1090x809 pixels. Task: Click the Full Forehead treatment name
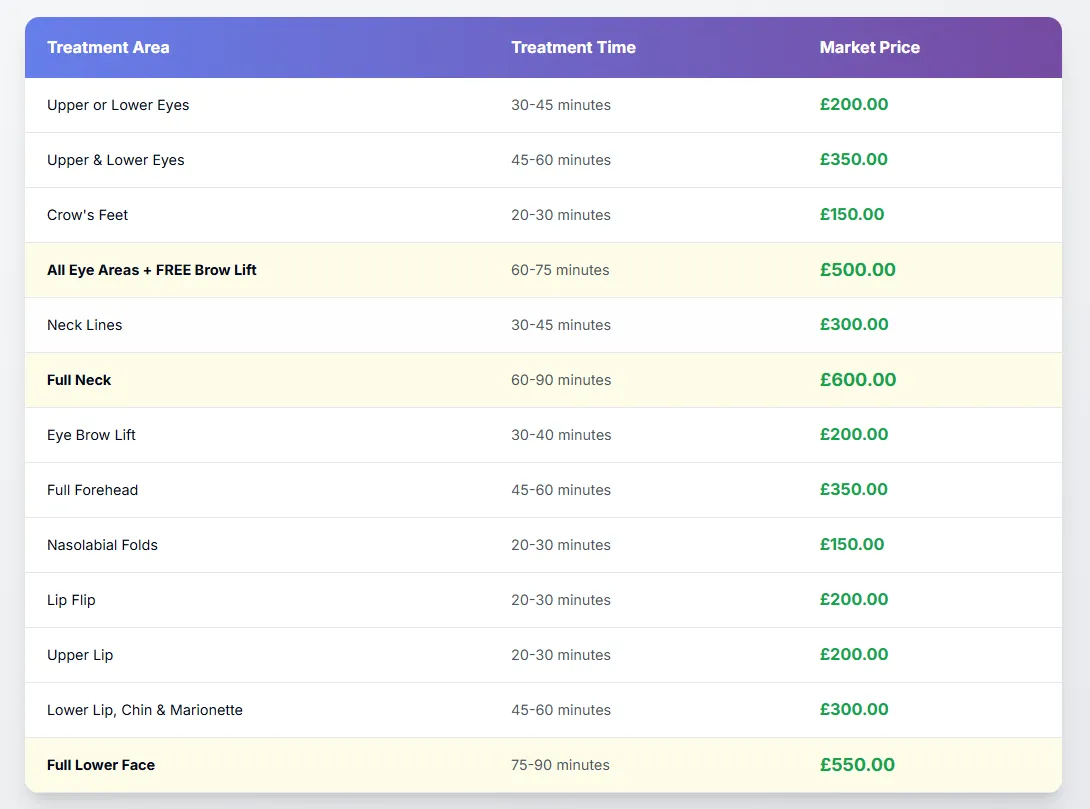pyautogui.click(x=93, y=490)
